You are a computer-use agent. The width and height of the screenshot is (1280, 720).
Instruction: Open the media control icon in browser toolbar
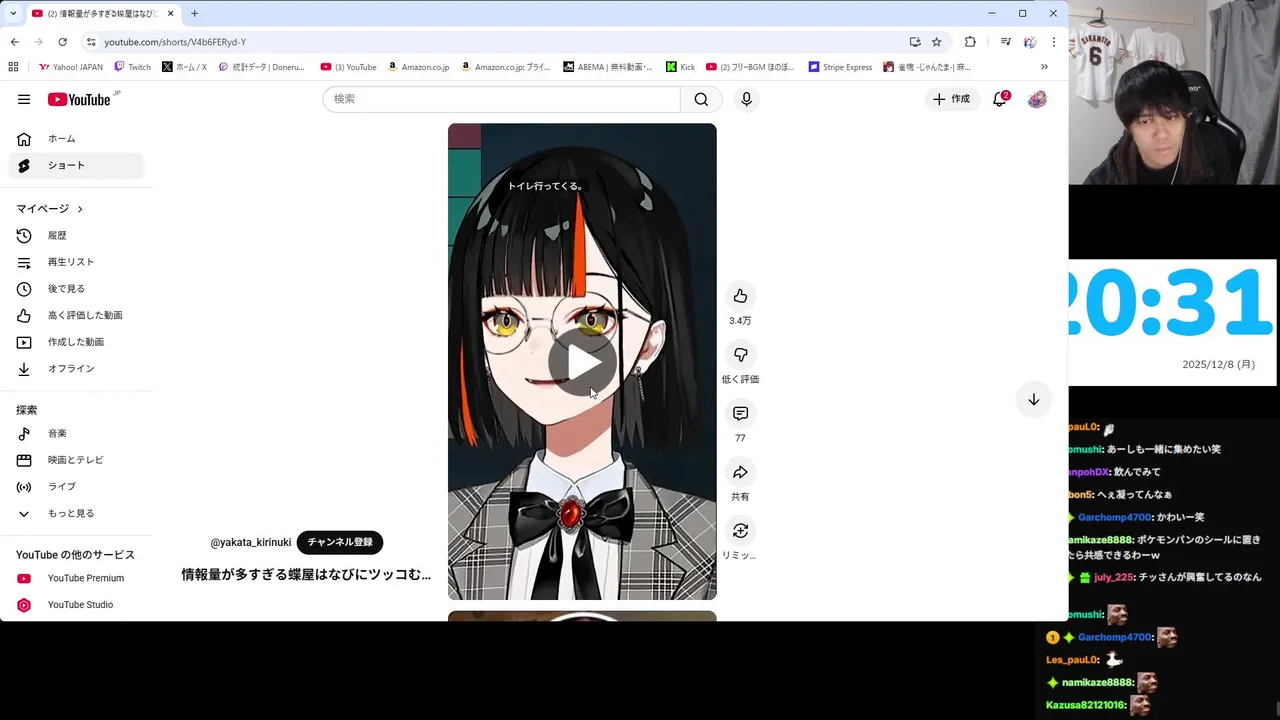coord(1005,42)
